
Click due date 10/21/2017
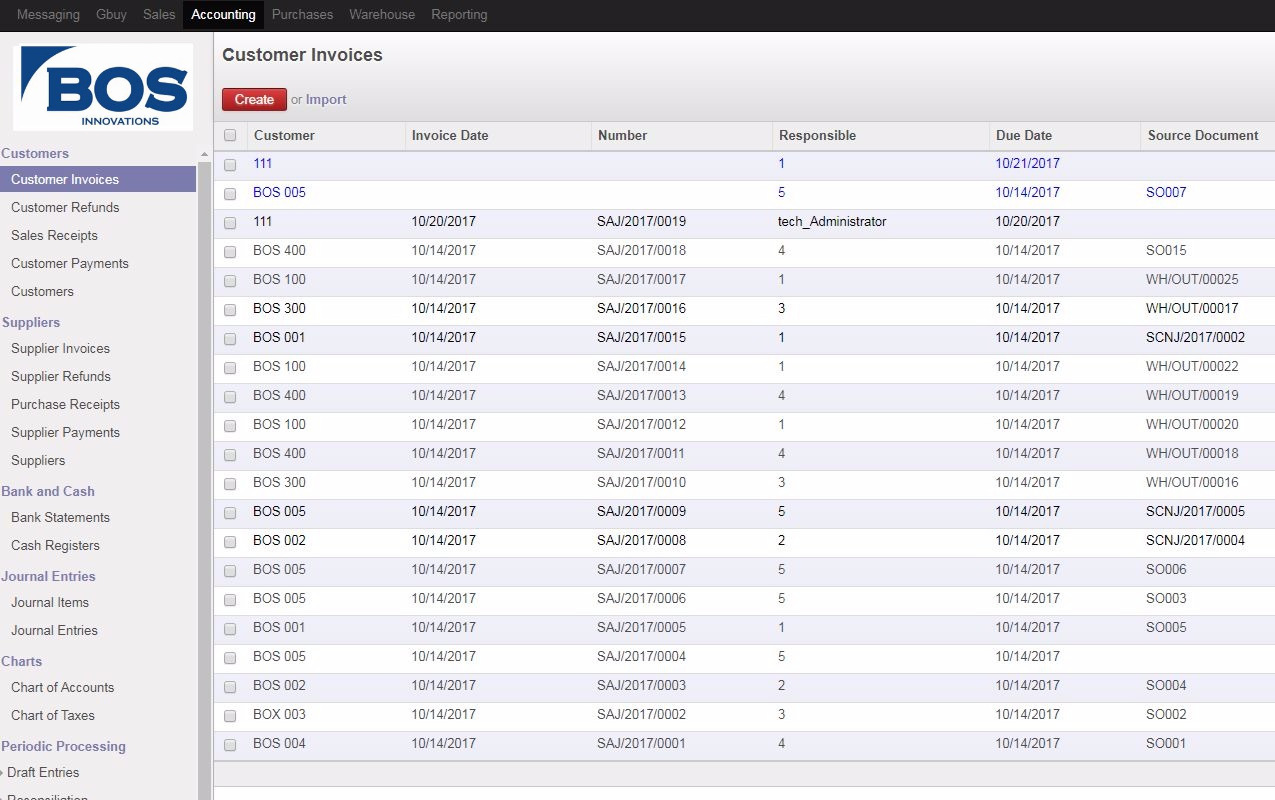[x=1027, y=163]
